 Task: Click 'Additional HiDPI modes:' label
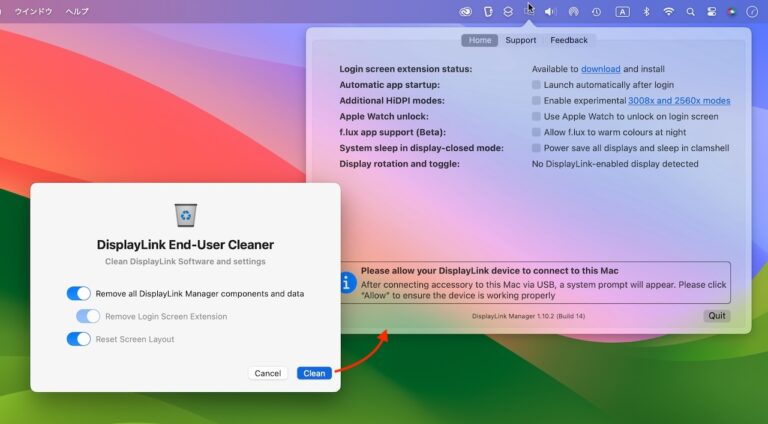pos(392,100)
